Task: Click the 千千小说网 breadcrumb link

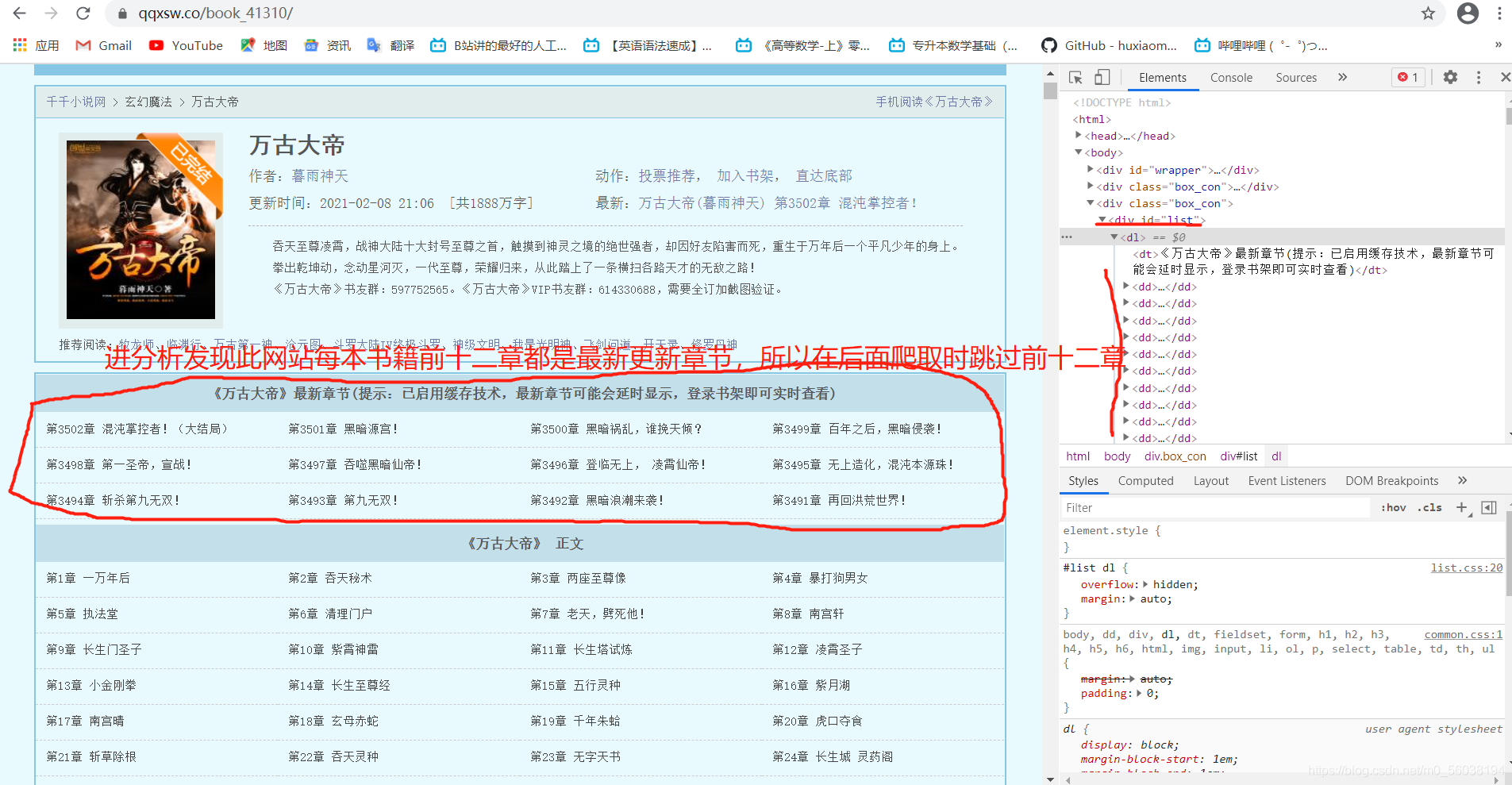Action: [76, 102]
